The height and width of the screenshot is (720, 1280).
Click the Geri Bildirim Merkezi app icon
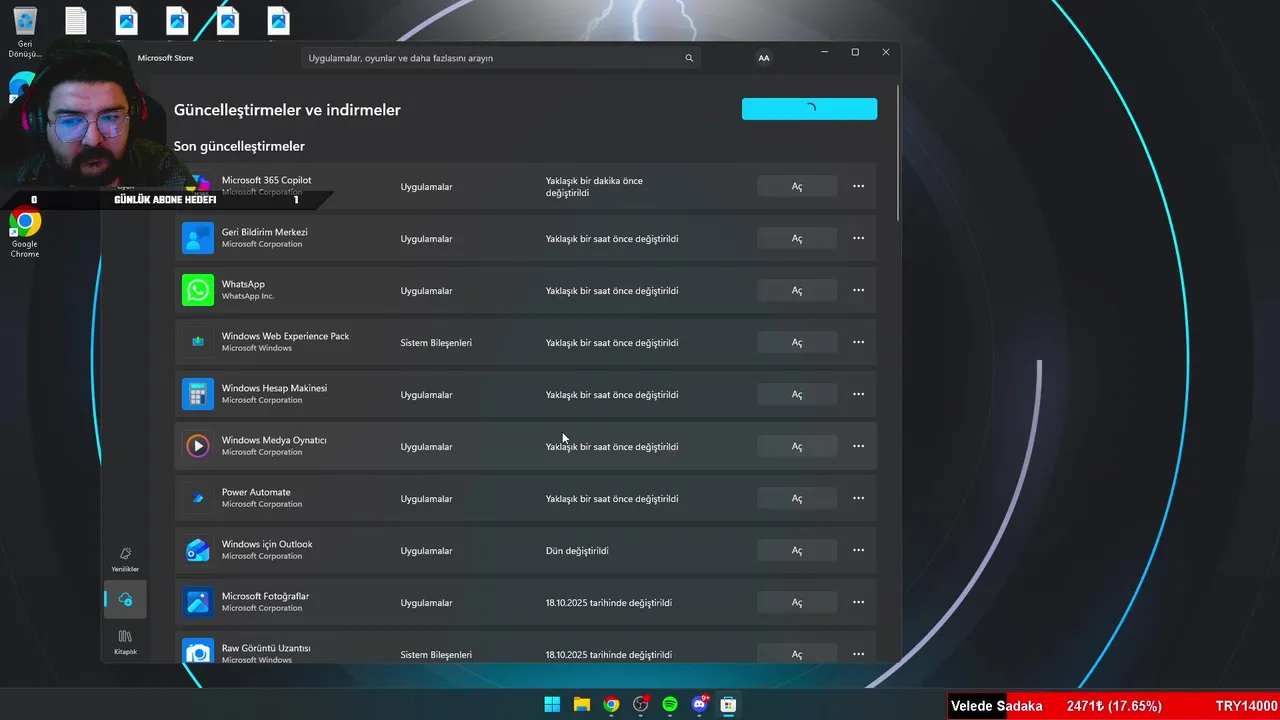[198, 238]
